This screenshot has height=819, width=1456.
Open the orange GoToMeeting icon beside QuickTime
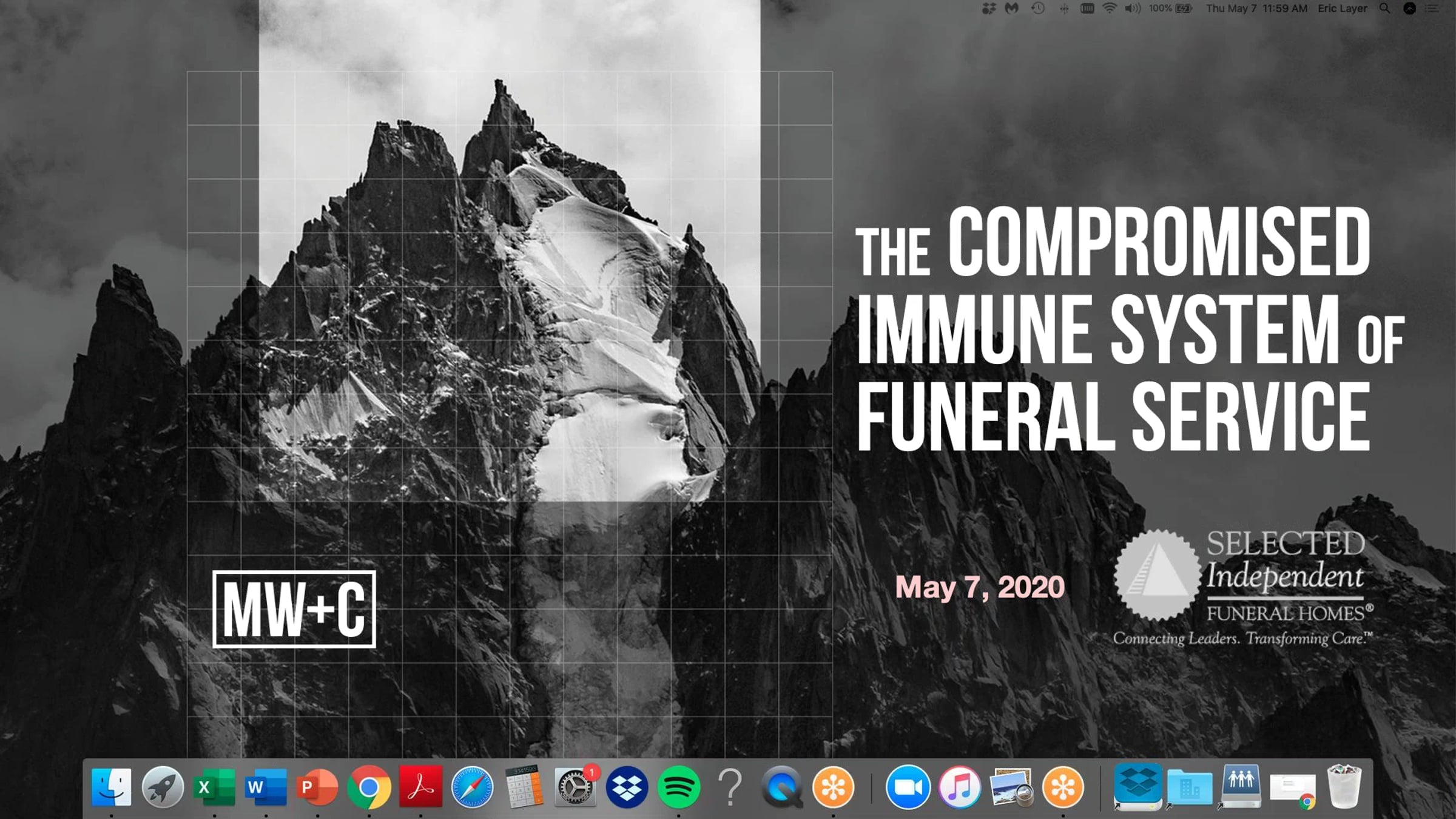(x=833, y=787)
